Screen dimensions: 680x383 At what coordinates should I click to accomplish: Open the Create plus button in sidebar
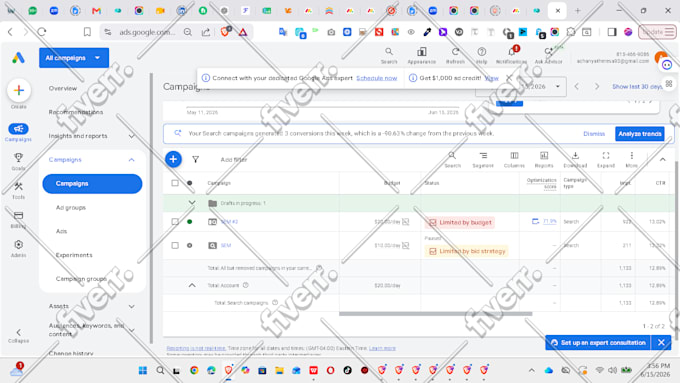point(19,90)
